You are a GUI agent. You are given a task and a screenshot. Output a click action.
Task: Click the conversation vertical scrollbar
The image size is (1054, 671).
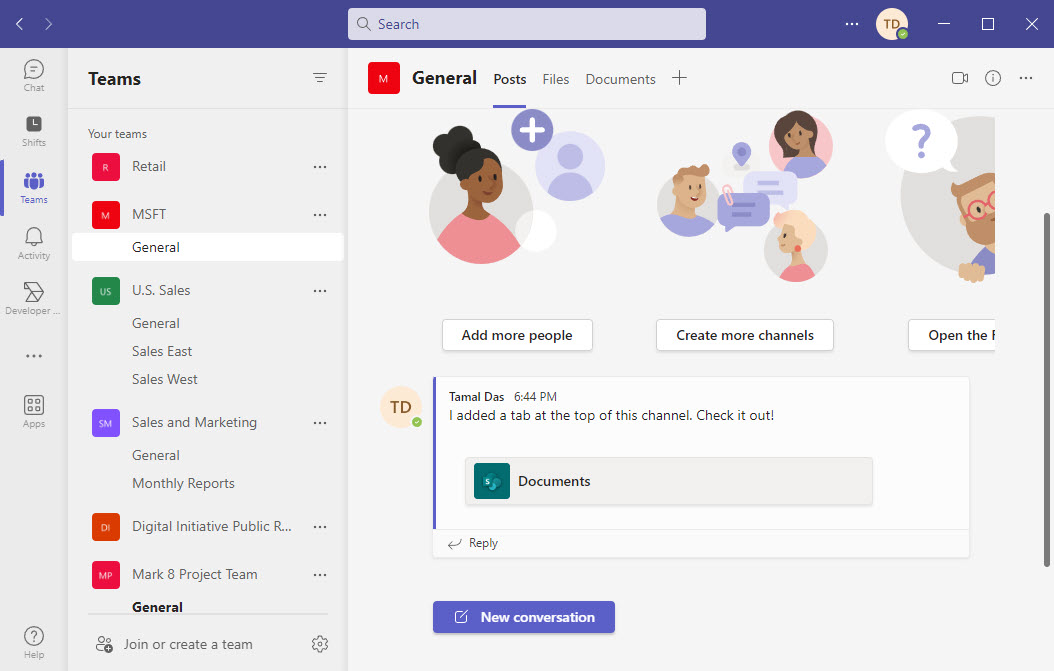click(1047, 390)
